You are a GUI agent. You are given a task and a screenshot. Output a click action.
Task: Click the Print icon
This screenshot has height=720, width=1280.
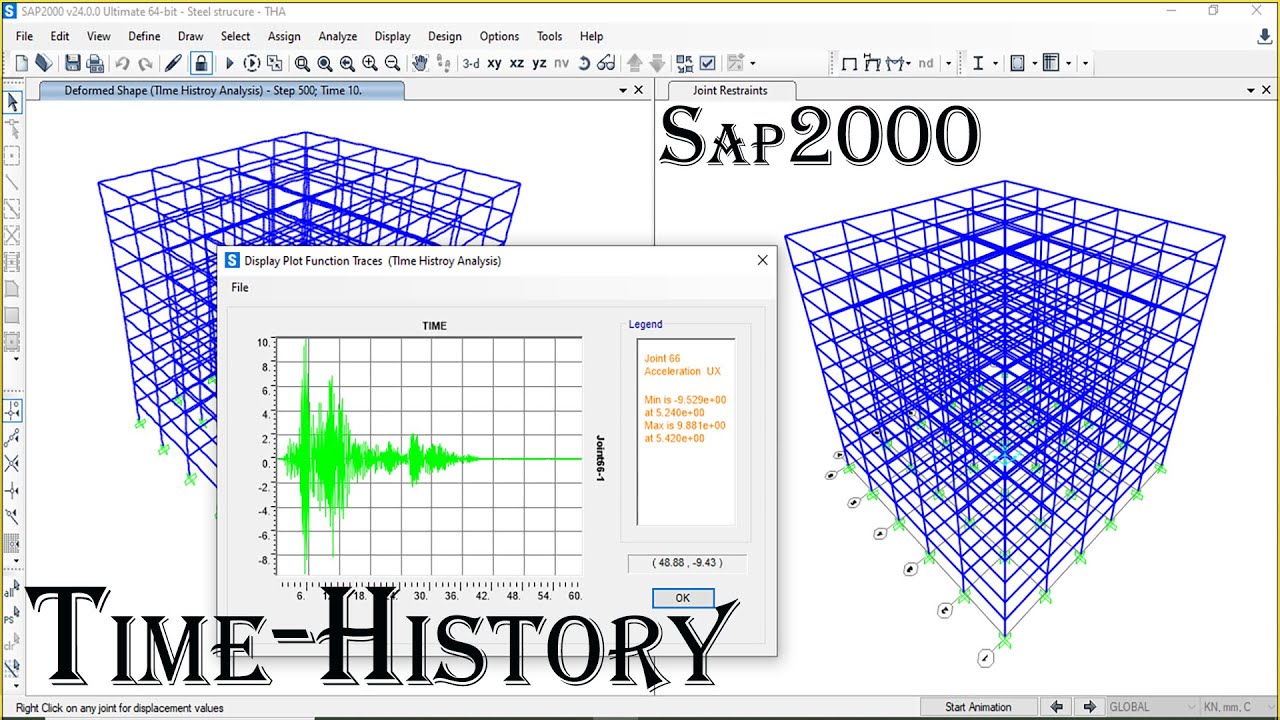(x=95, y=63)
